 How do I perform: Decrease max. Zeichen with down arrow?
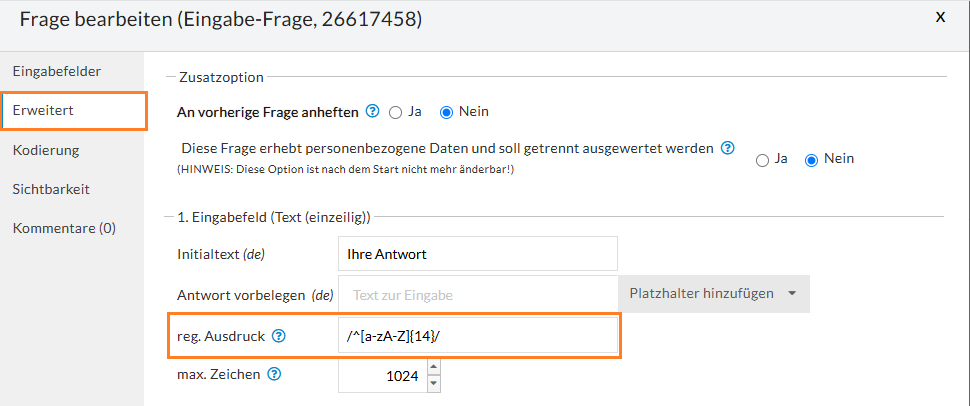pyautogui.click(x=433, y=383)
